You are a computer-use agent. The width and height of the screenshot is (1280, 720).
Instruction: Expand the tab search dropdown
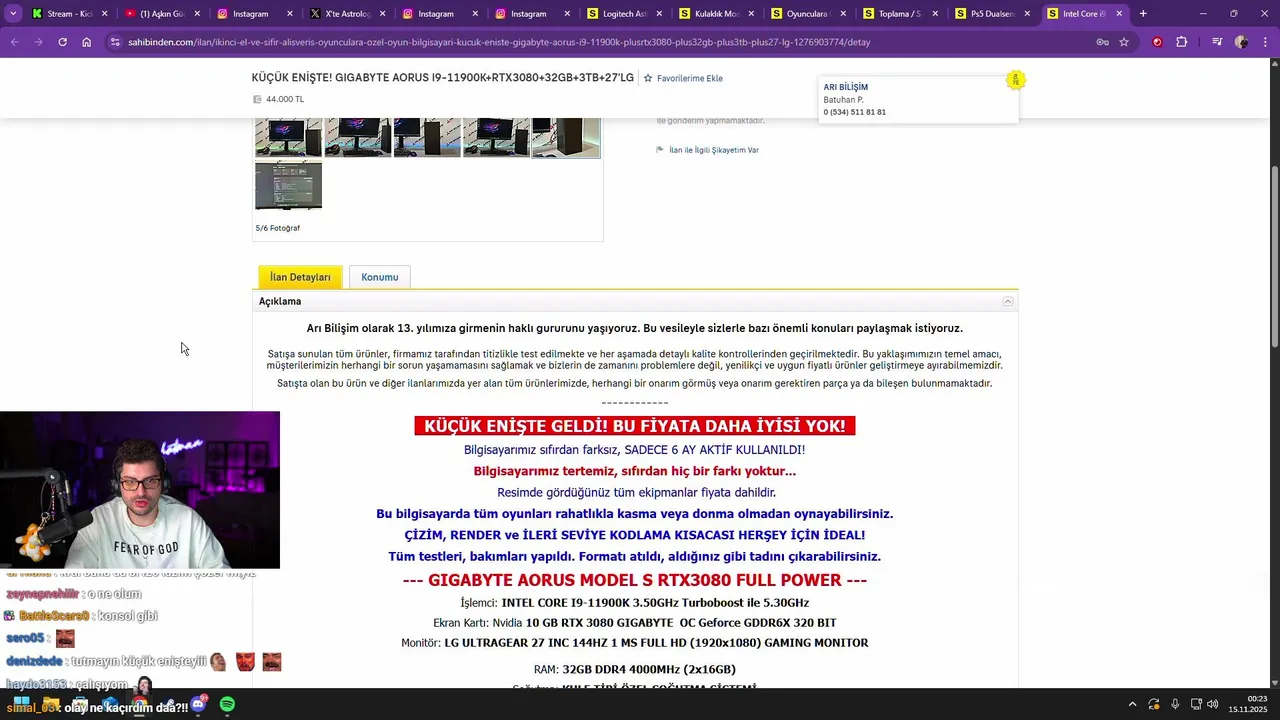pos(13,14)
